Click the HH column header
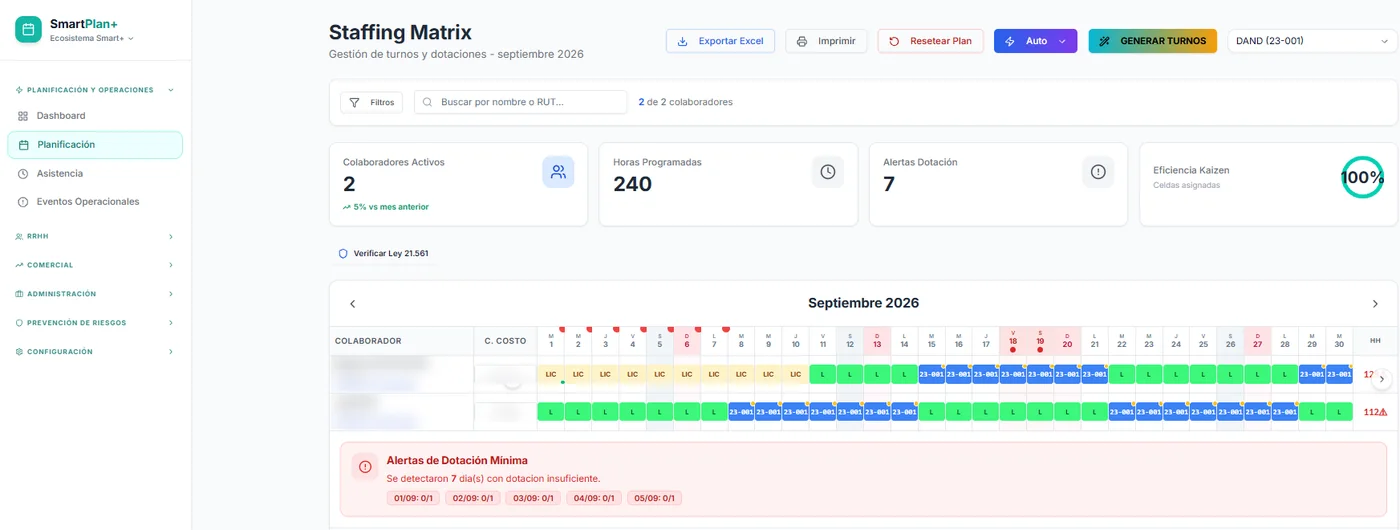Image resolution: width=1400 pixels, height=530 pixels. click(x=1375, y=341)
